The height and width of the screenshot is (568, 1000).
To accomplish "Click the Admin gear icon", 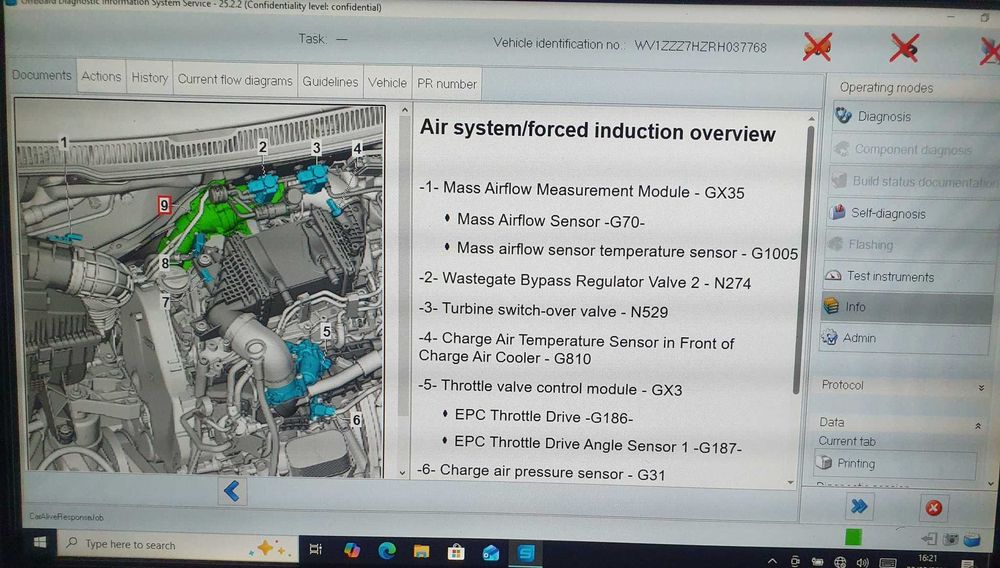I will click(829, 337).
